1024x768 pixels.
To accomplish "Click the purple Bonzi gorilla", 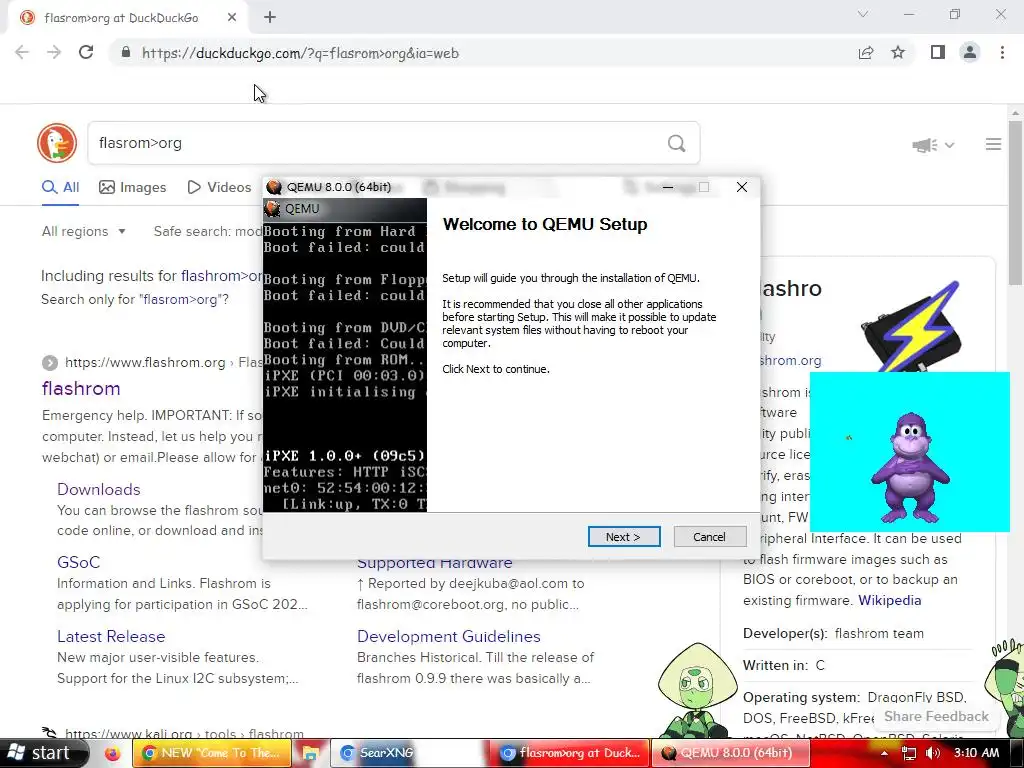I will 909,467.
